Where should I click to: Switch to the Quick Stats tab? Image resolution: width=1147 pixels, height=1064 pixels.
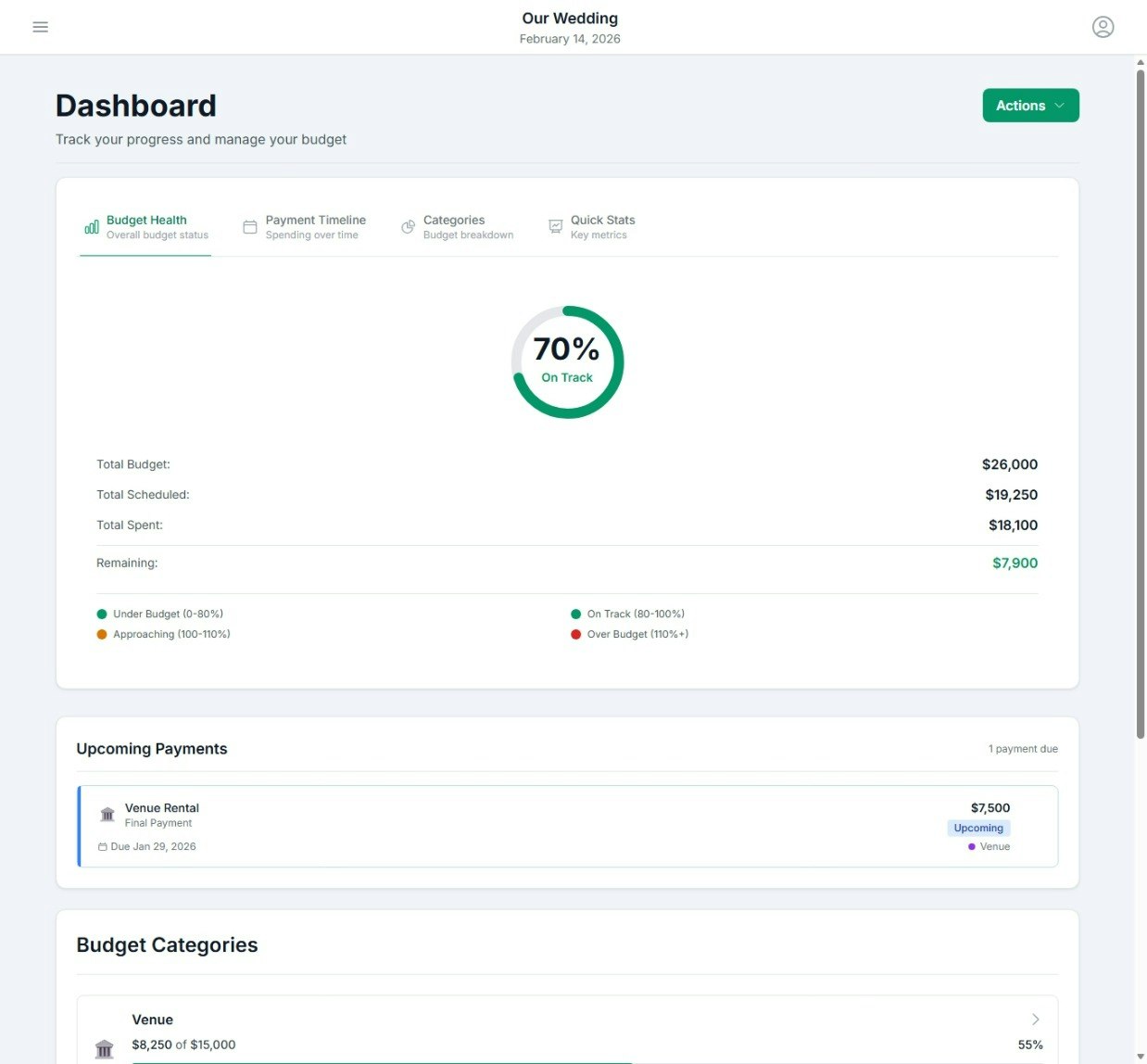[x=602, y=226]
